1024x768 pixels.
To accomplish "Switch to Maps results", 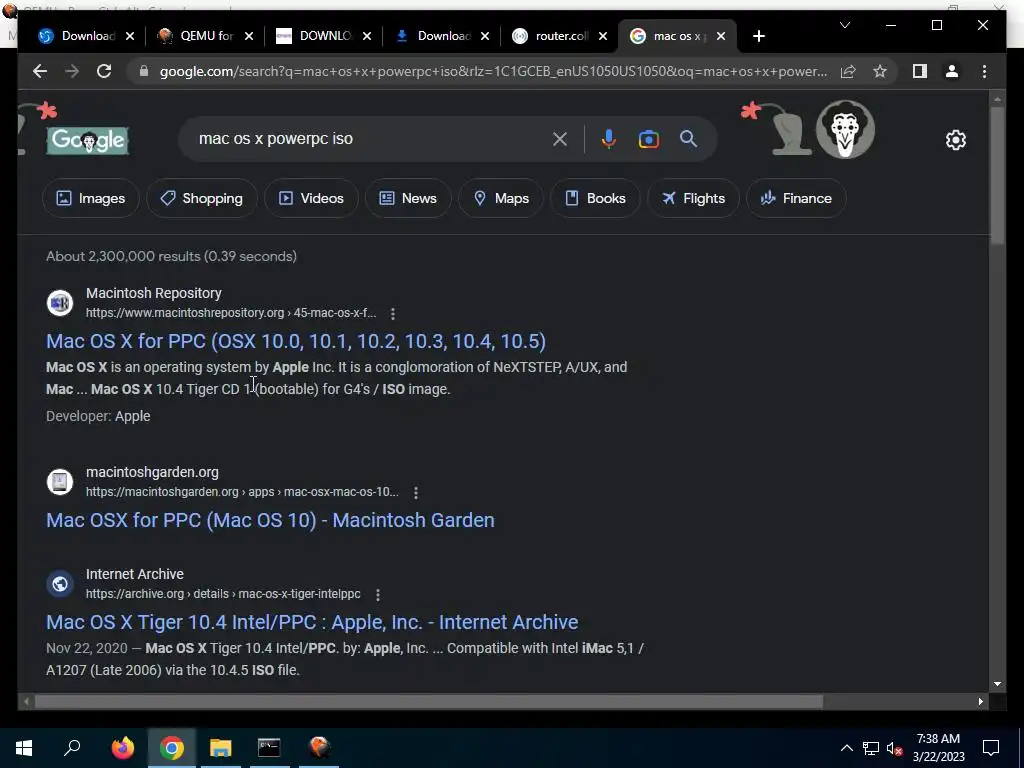I will pos(501,198).
